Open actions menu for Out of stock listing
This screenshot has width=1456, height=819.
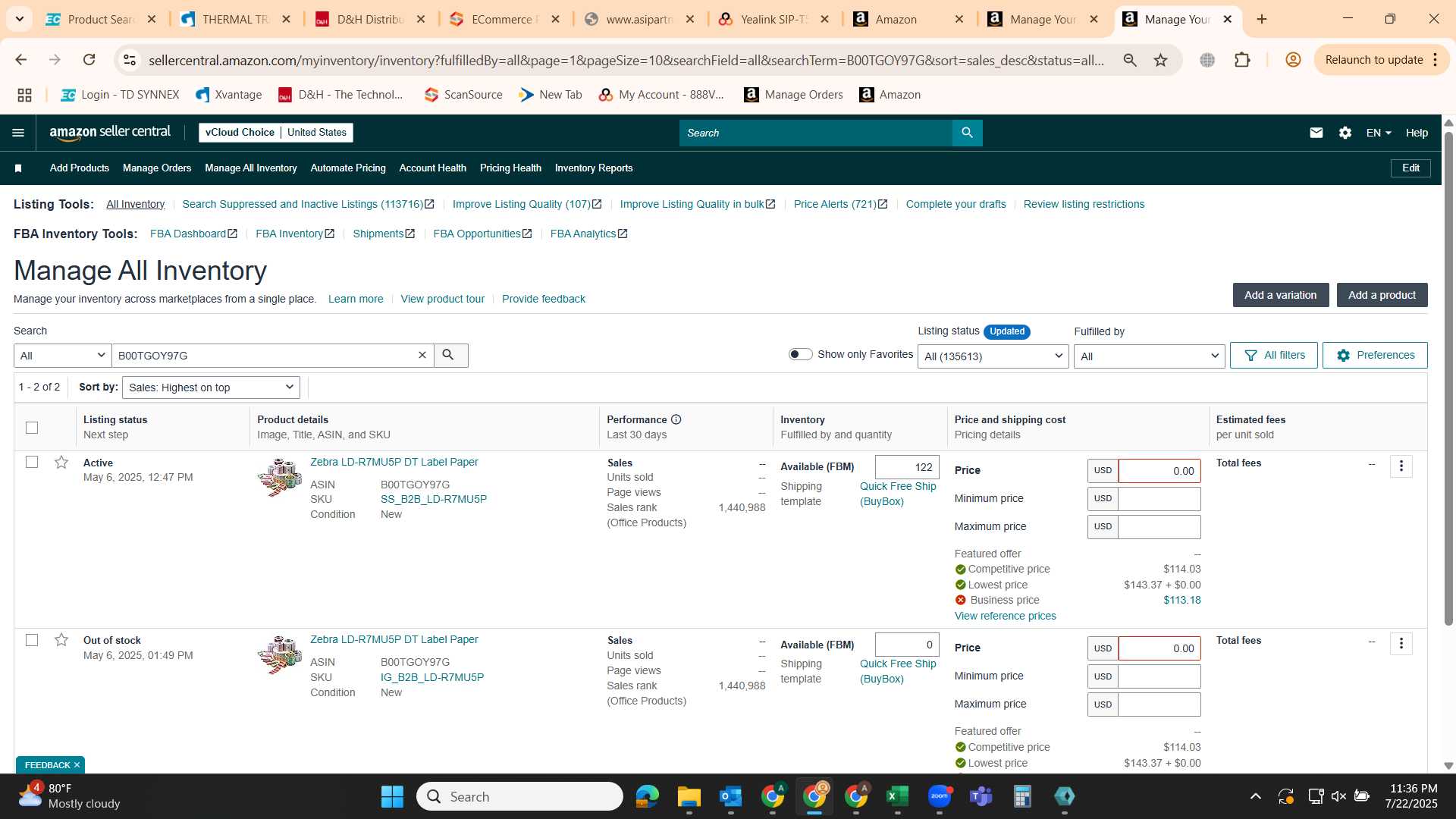click(1401, 644)
